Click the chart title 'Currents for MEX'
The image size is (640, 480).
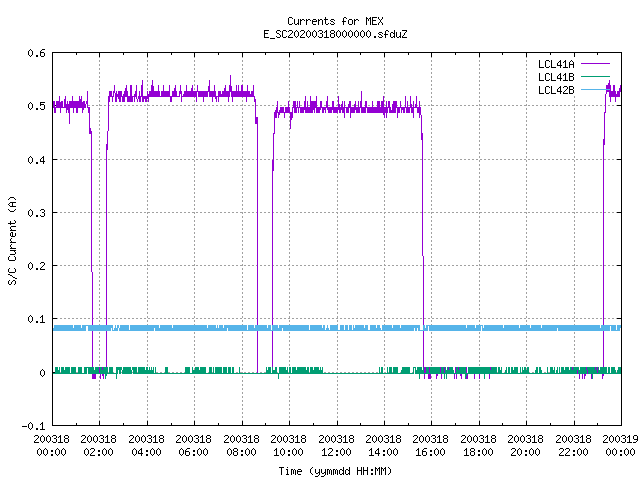click(335, 21)
